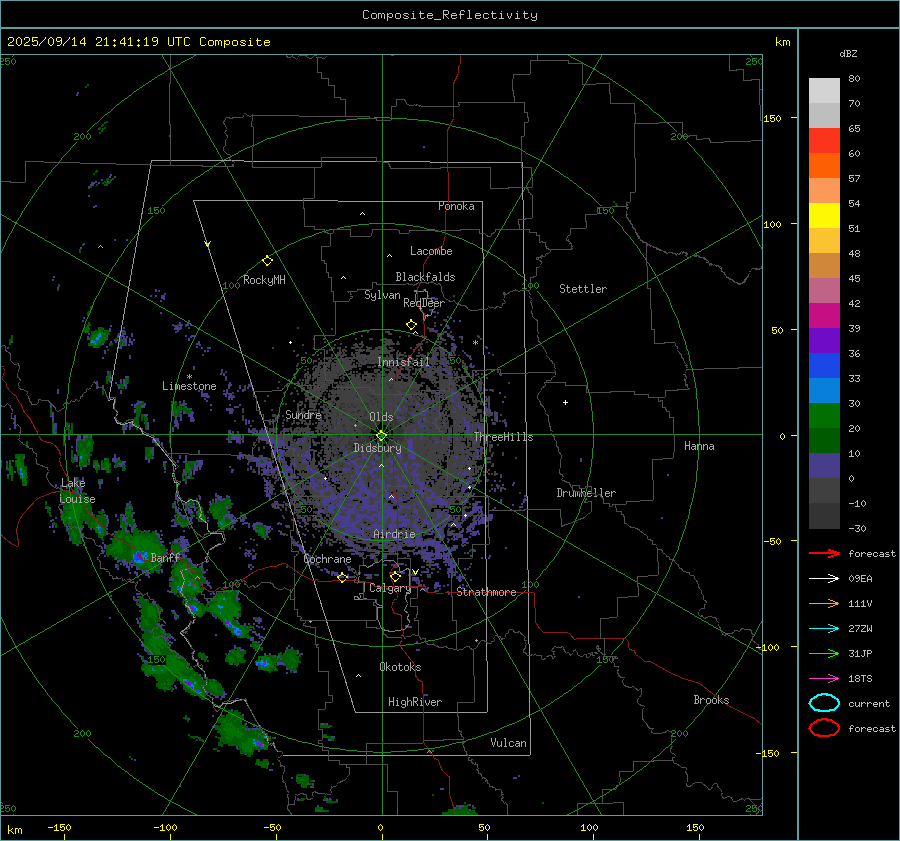The width and height of the screenshot is (900, 841).
Task: Click the yellow diamond marker near RedDeer
Action: click(411, 325)
